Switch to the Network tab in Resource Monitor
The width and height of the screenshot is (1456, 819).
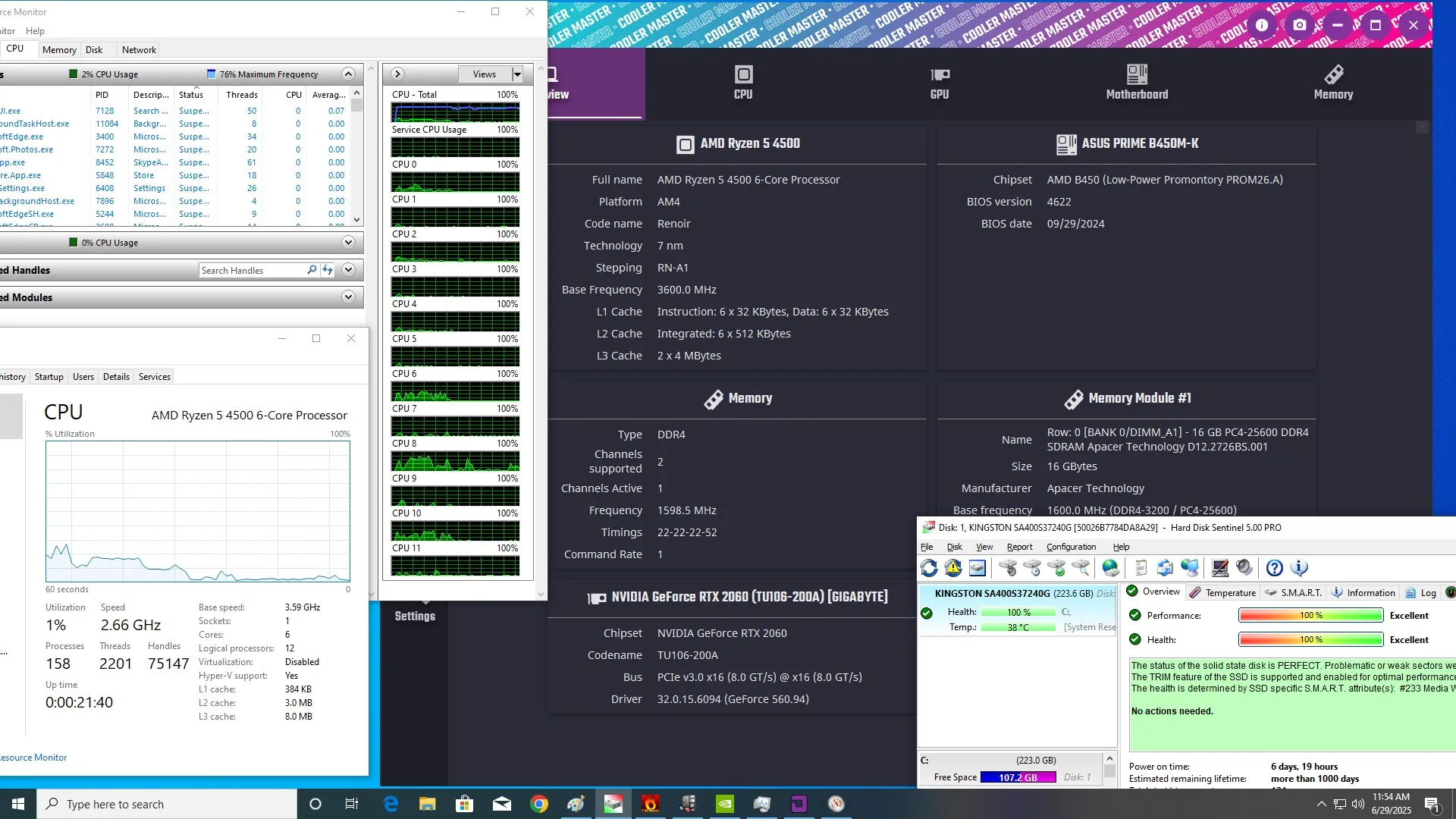[x=139, y=49]
